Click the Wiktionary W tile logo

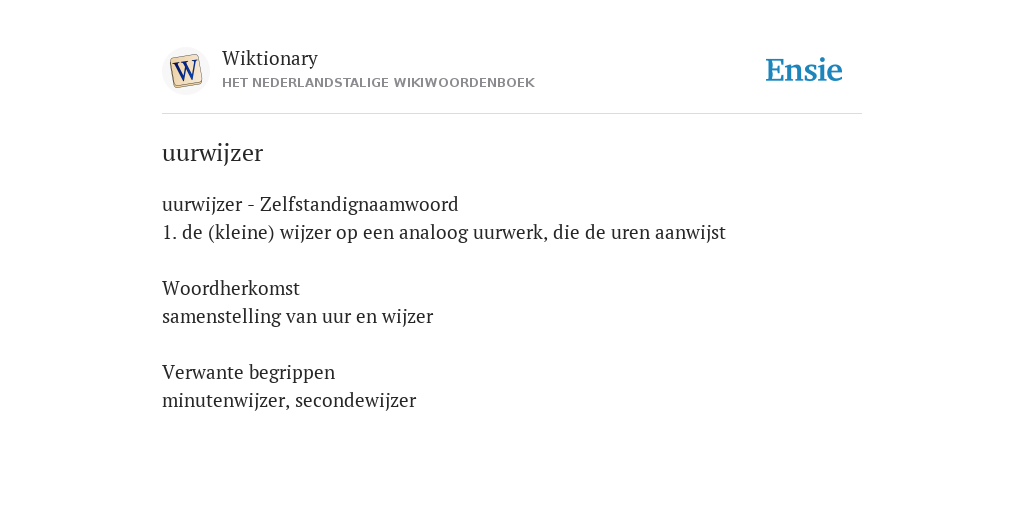click(x=185, y=71)
